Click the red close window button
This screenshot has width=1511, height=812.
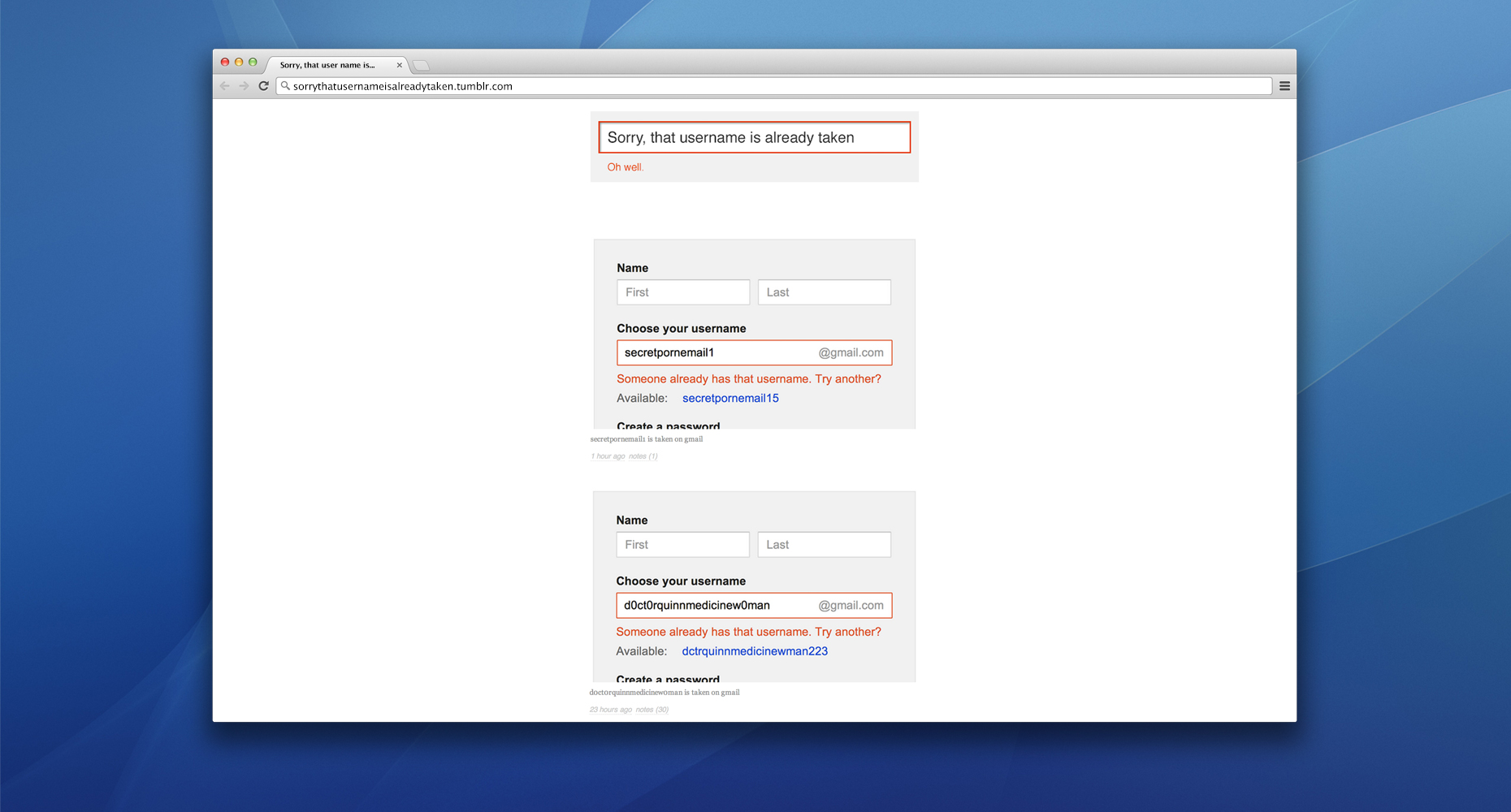click(225, 62)
